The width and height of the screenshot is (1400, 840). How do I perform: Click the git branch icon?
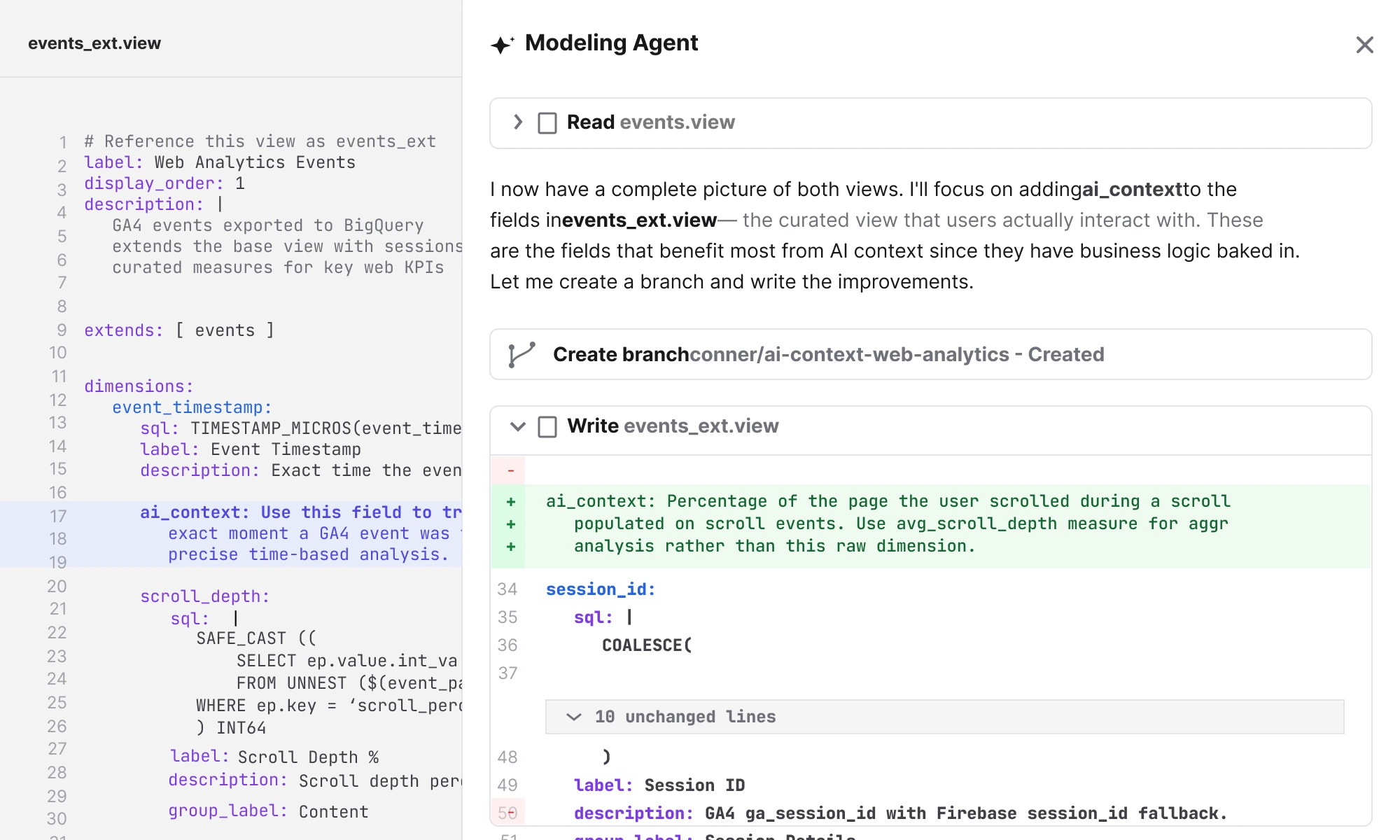(522, 355)
